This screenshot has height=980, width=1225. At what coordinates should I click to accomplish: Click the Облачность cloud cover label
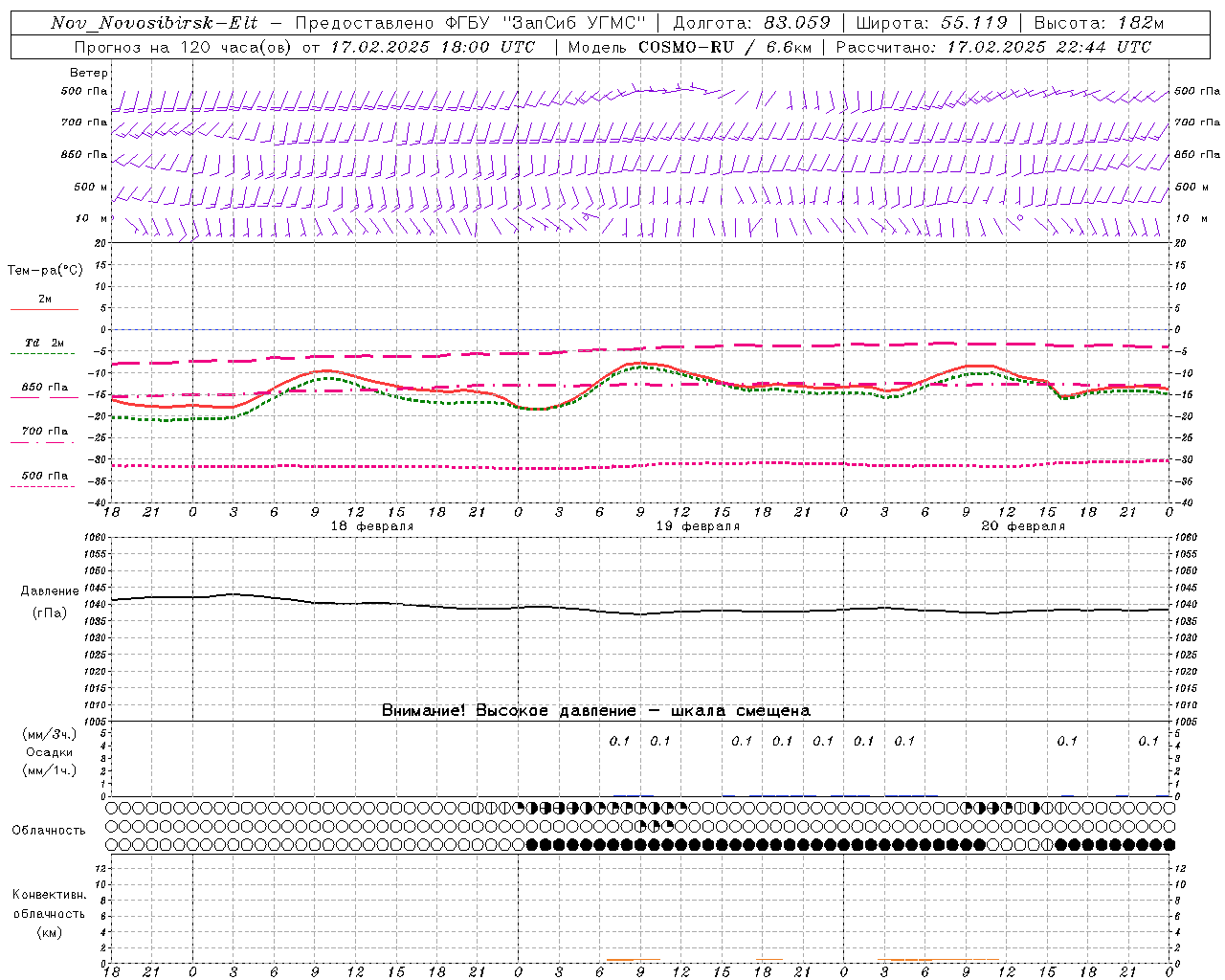49,831
